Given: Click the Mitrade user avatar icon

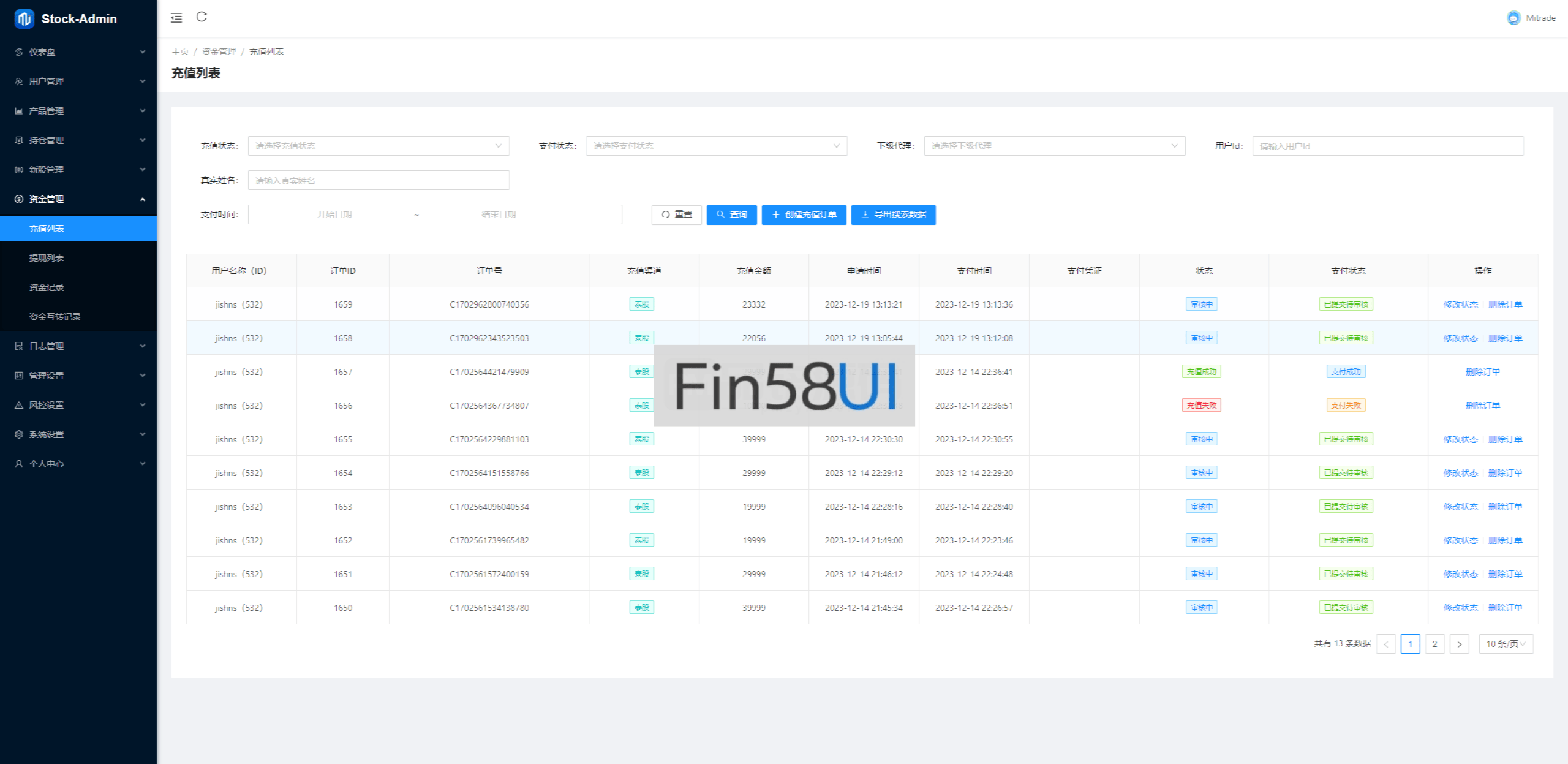Looking at the screenshot, I should coord(1513,18).
